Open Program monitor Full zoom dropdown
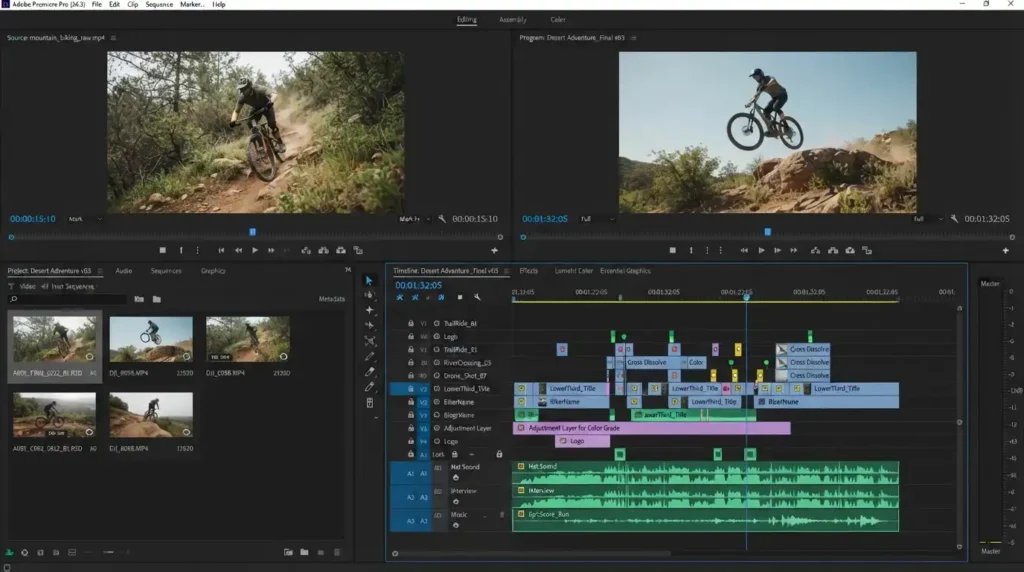 coord(598,219)
